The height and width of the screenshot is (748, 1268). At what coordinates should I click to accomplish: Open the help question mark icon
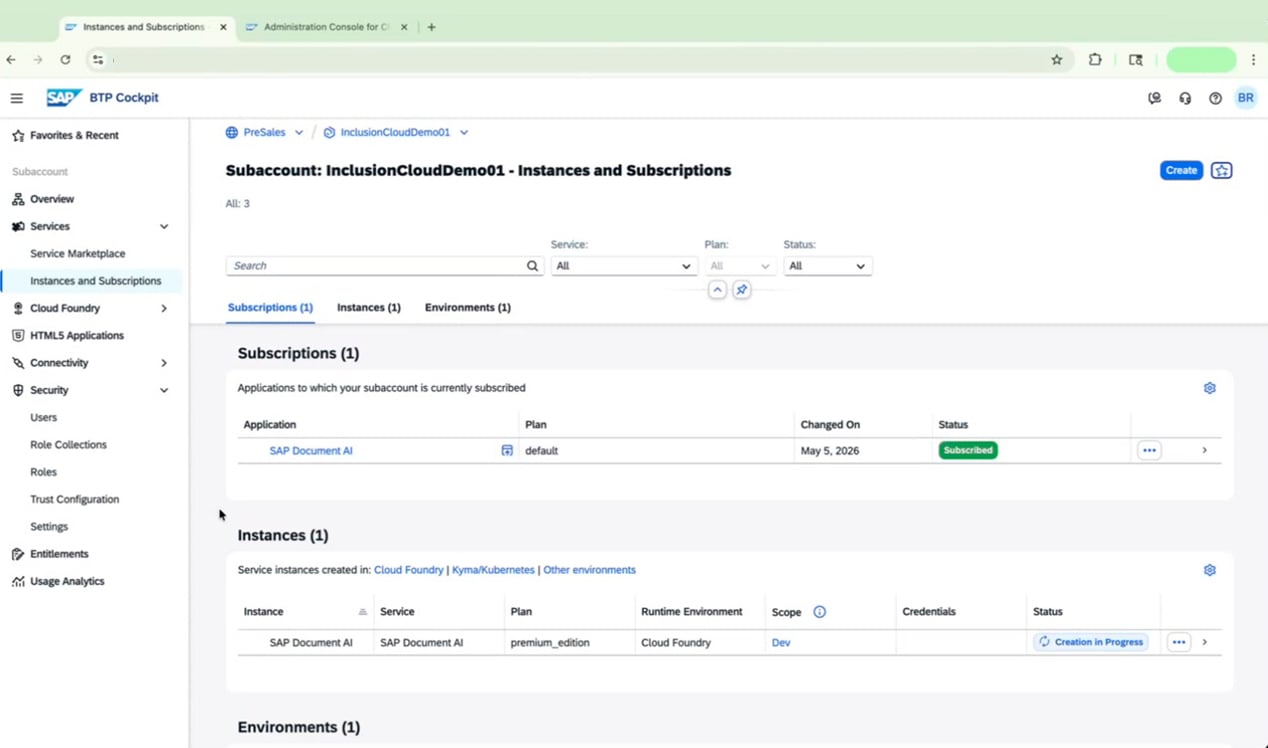coord(1215,98)
